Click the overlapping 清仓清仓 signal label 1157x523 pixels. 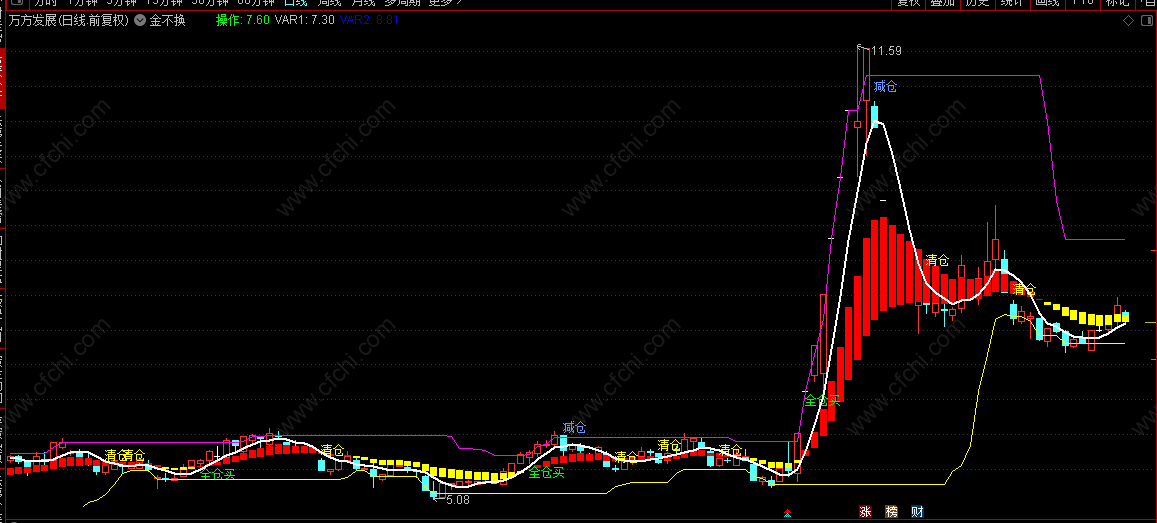[x=125, y=454]
